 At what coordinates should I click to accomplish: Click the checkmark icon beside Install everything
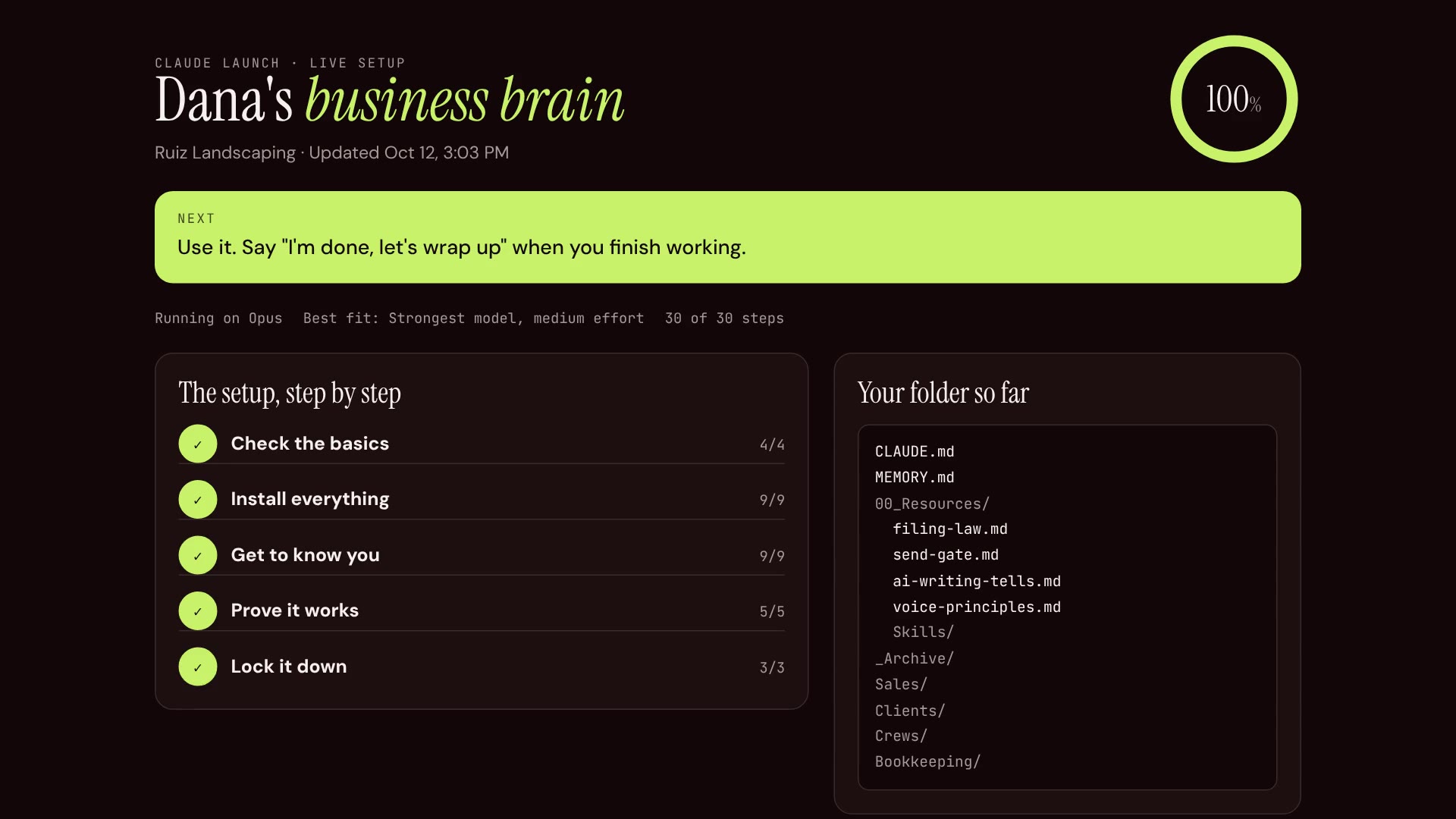(x=198, y=500)
